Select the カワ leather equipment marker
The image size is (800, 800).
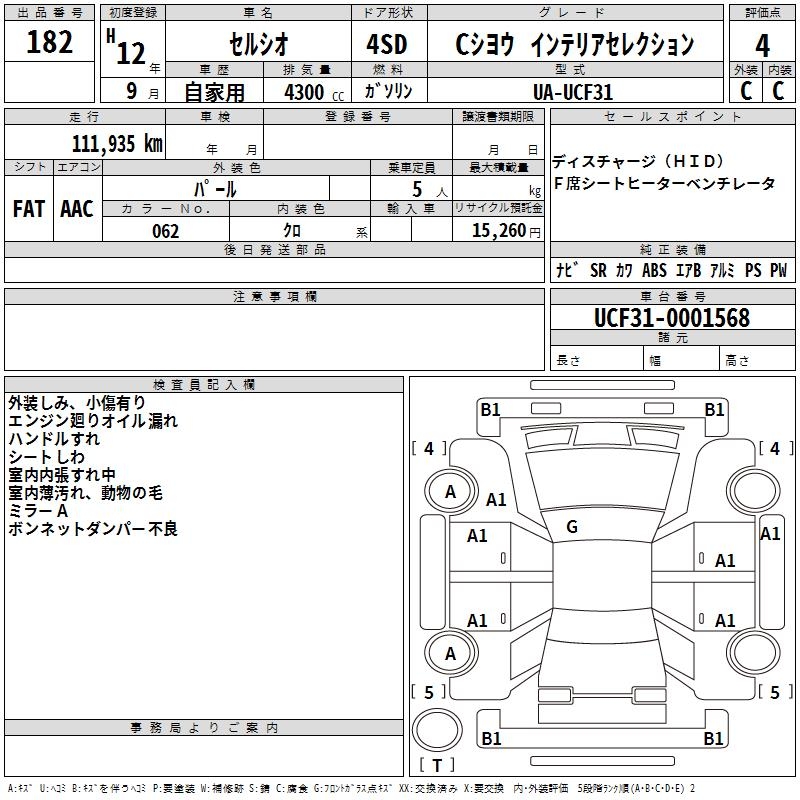coord(624,270)
